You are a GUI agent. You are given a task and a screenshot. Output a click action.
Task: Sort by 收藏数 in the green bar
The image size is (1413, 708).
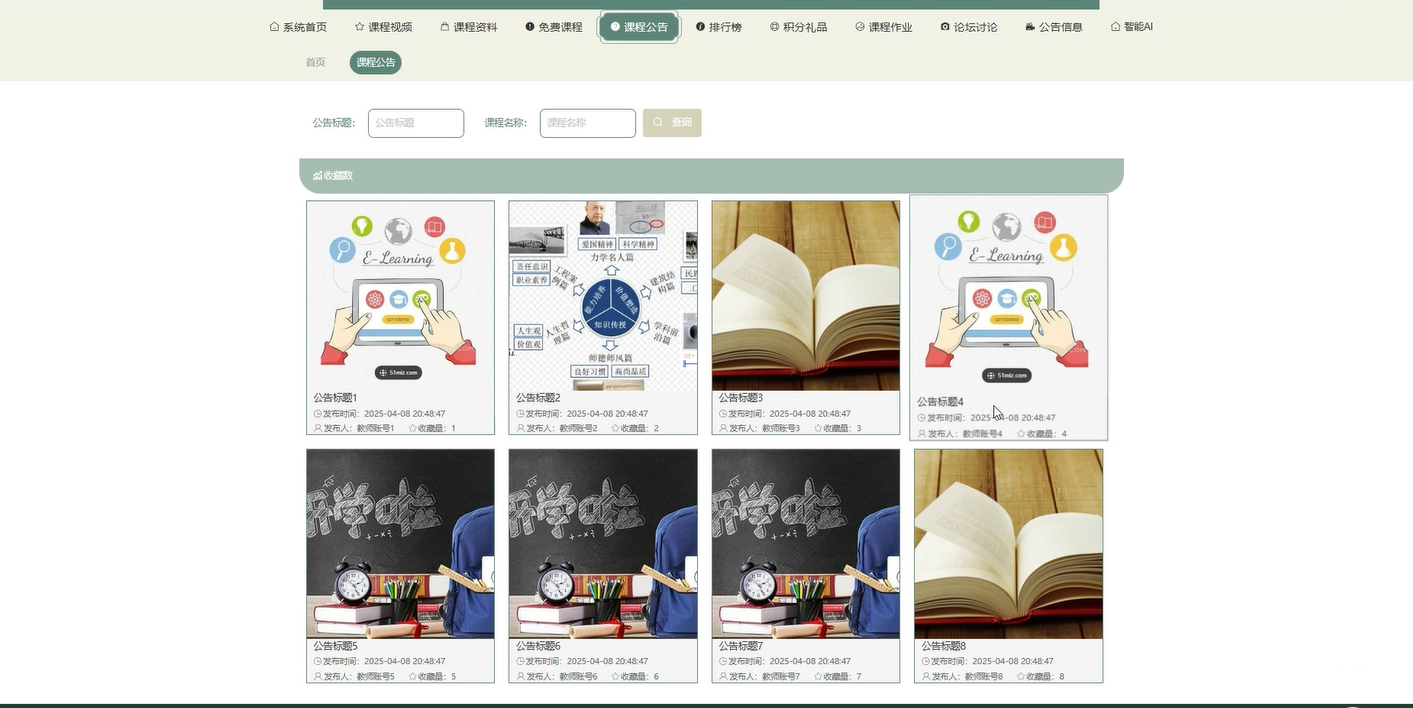[332, 176]
